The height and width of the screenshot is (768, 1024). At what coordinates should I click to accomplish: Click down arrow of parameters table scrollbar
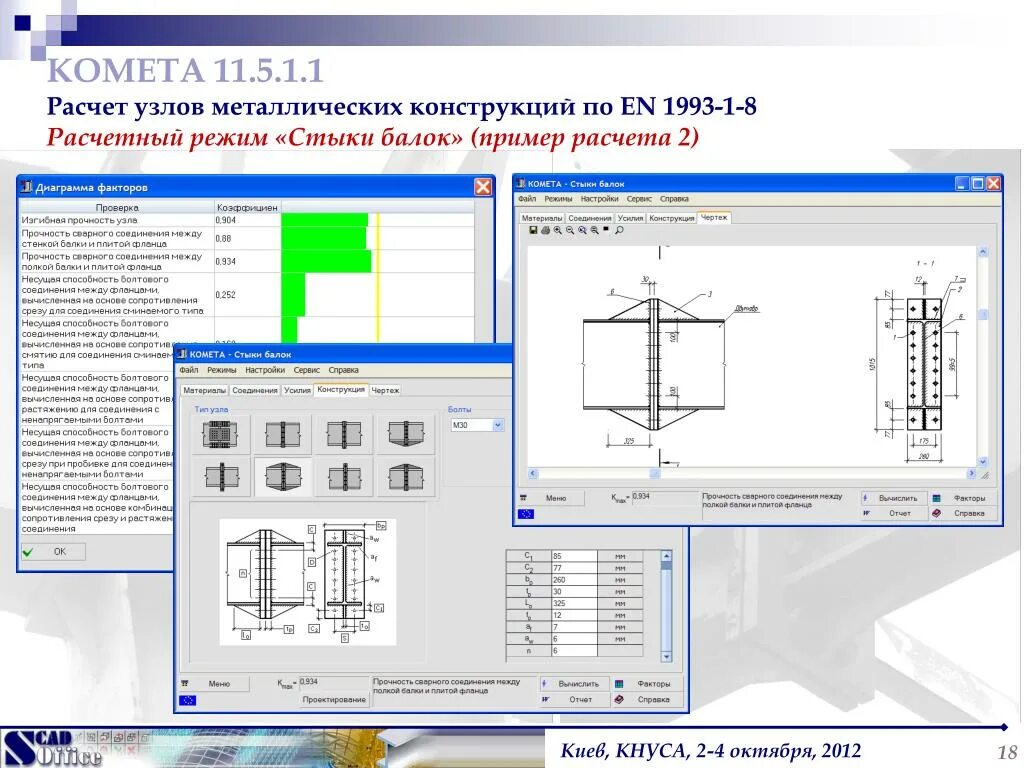(x=666, y=656)
